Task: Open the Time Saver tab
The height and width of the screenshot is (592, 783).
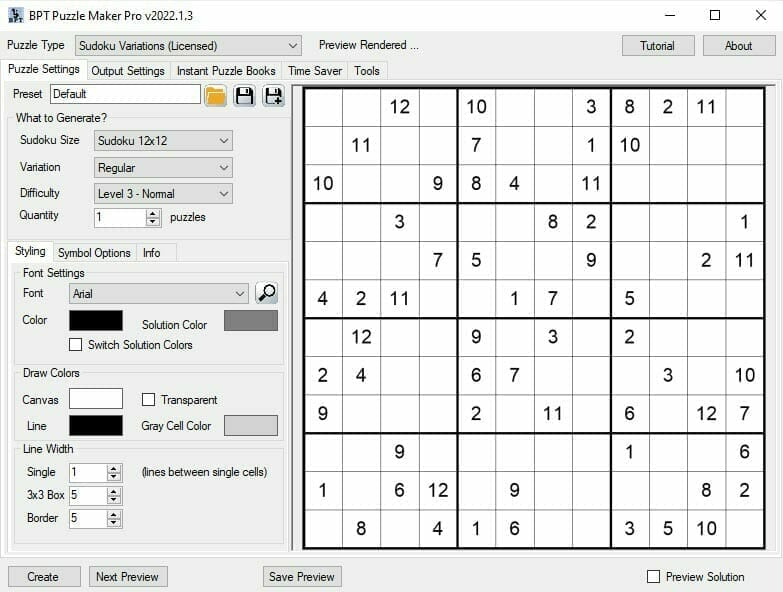Action: 315,71
